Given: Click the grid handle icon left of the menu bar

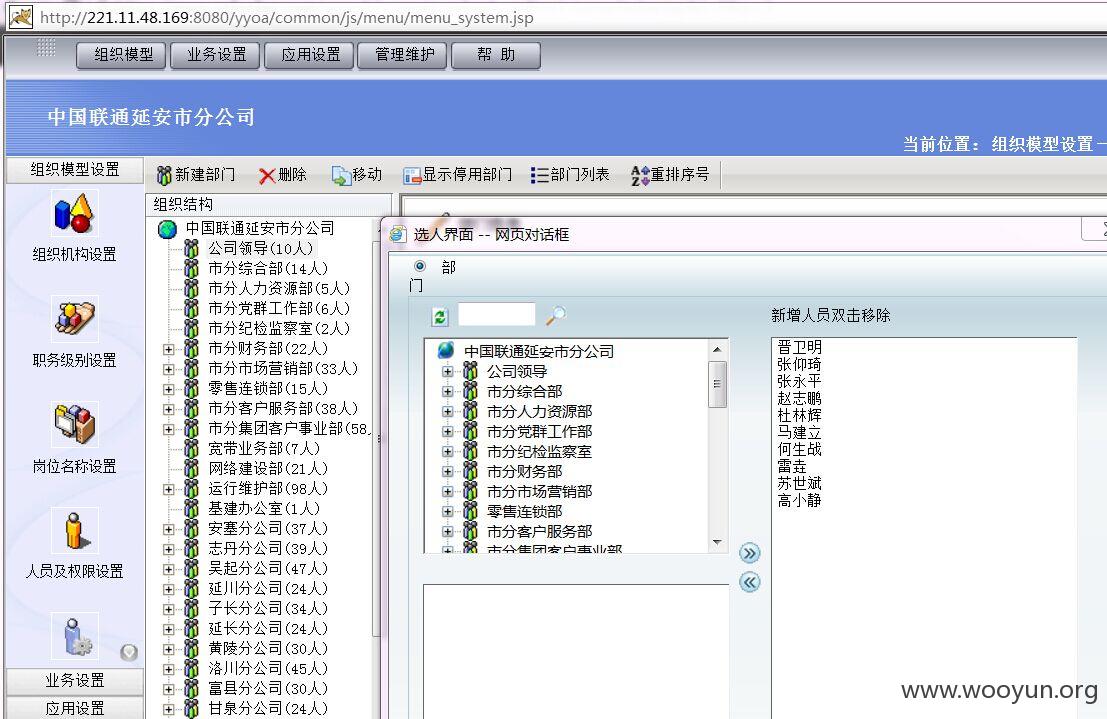Looking at the screenshot, I should [x=46, y=47].
